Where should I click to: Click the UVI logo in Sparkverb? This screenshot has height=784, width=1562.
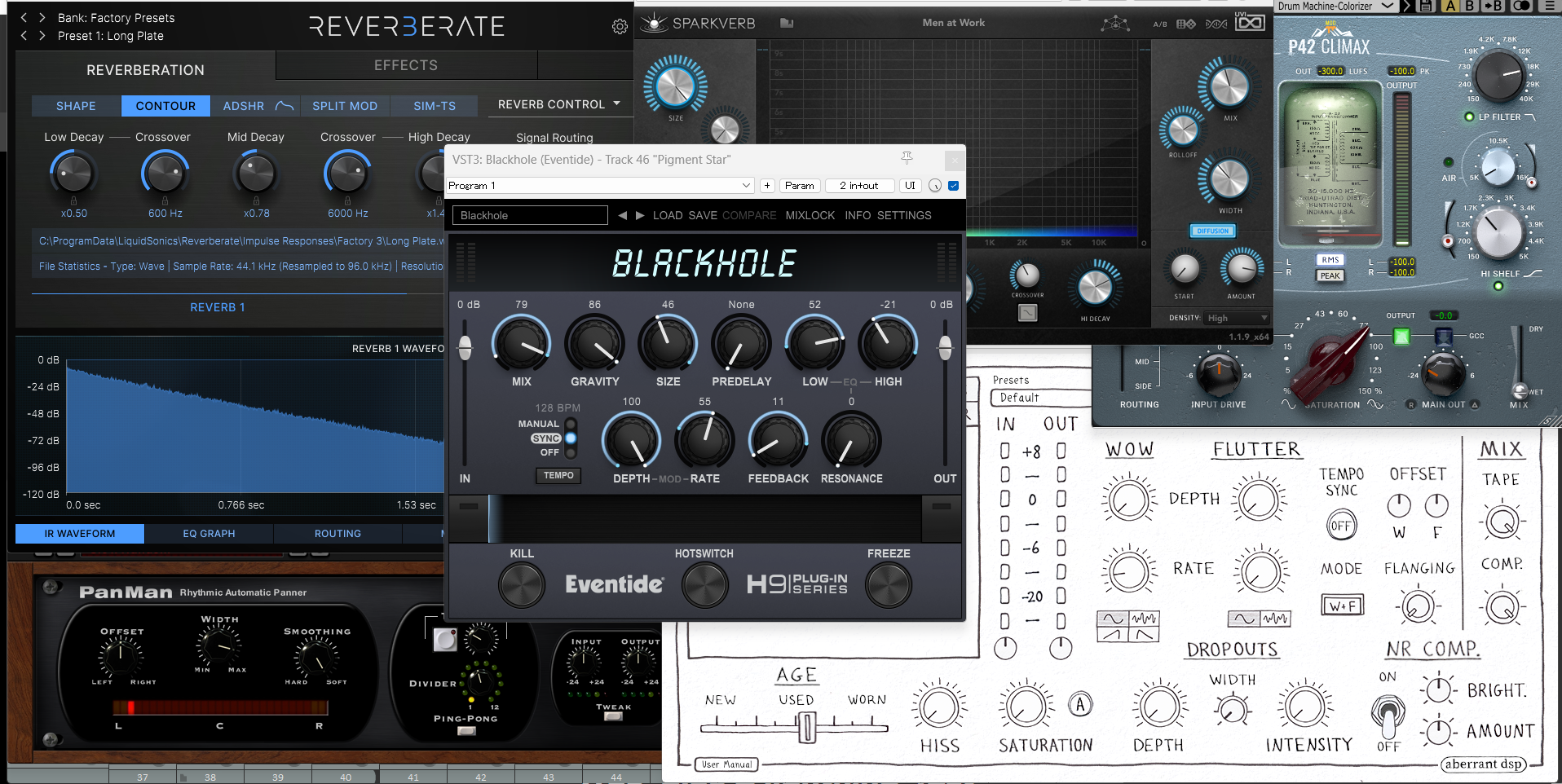pos(1250,23)
